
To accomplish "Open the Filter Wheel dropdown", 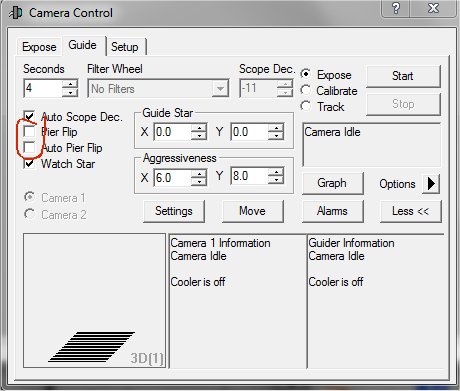I will click(x=220, y=89).
